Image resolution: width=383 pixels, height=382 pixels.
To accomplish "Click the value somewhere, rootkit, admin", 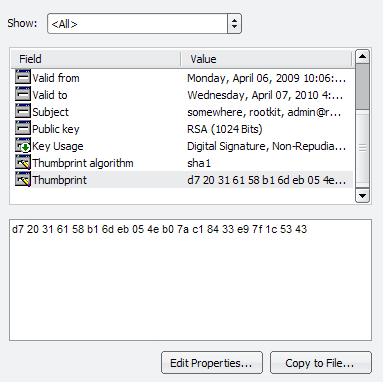I will click(x=264, y=112).
